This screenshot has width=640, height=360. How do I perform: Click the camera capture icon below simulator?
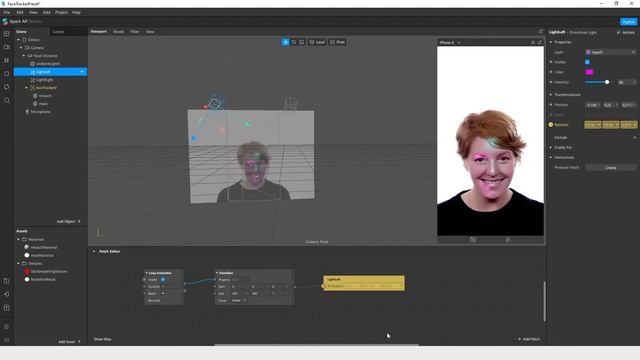(473, 240)
